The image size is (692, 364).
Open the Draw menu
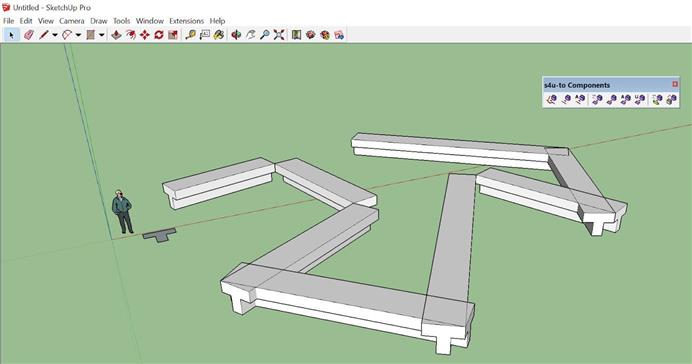click(x=99, y=21)
